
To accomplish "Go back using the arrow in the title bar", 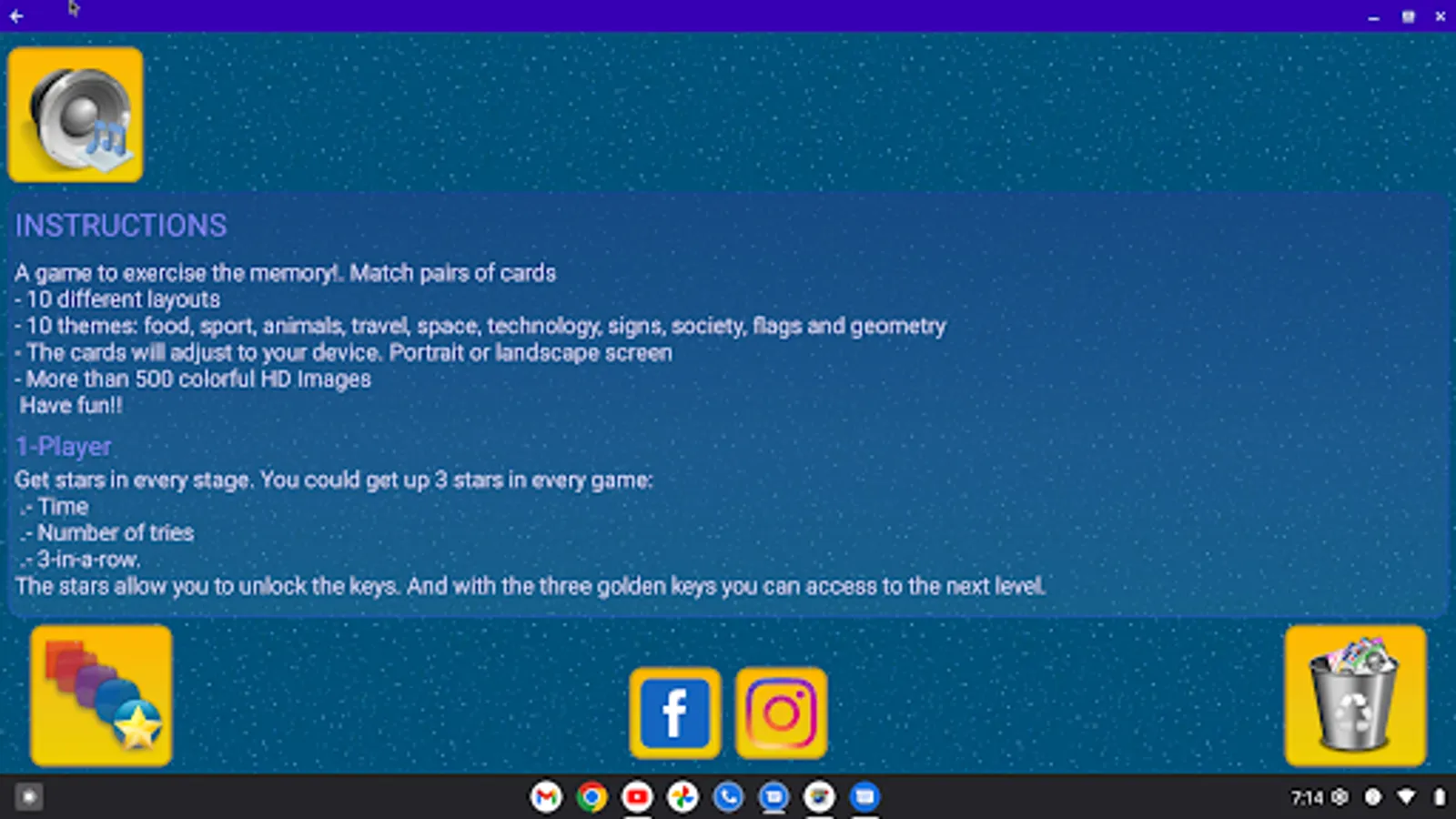I will tap(16, 15).
